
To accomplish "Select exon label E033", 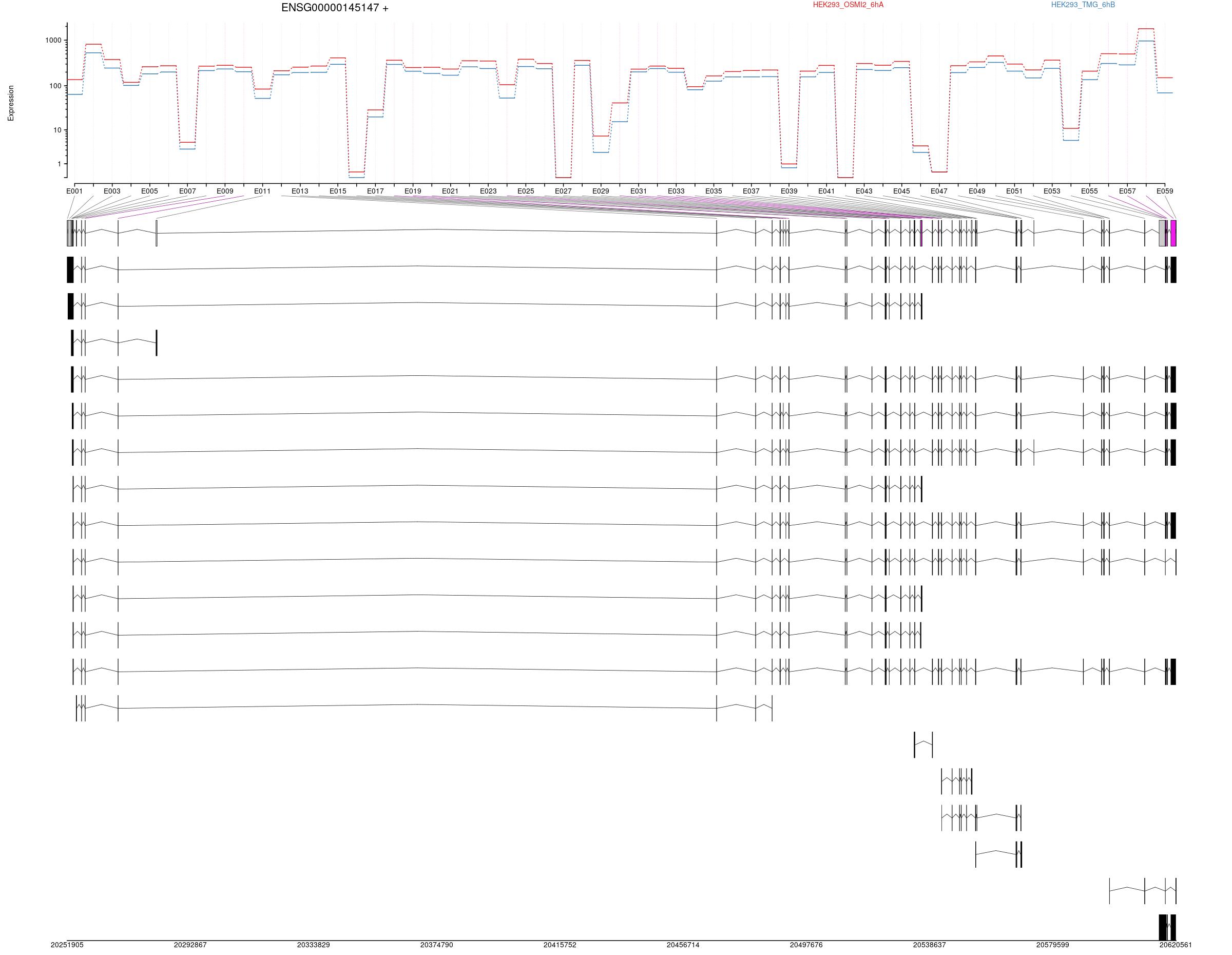I will [x=677, y=191].
